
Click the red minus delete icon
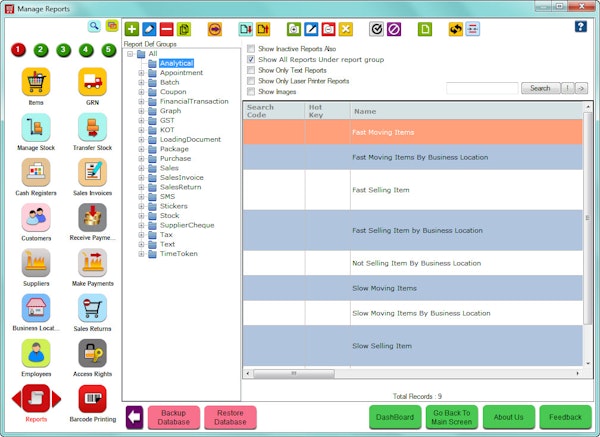click(166, 29)
